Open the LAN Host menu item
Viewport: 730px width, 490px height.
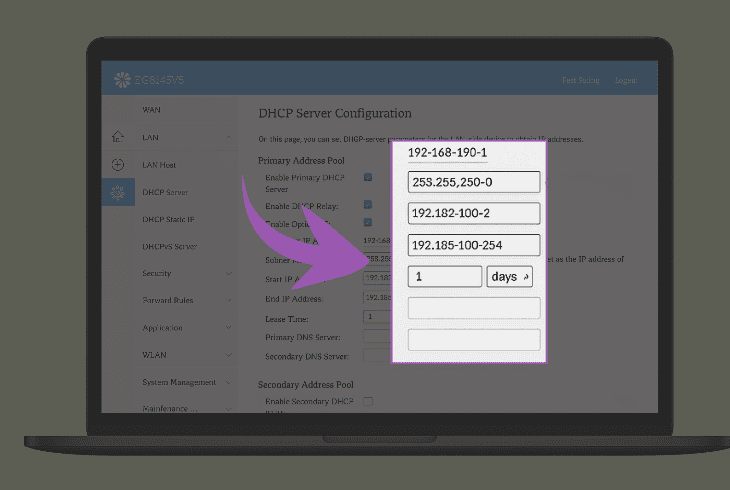[x=159, y=164]
